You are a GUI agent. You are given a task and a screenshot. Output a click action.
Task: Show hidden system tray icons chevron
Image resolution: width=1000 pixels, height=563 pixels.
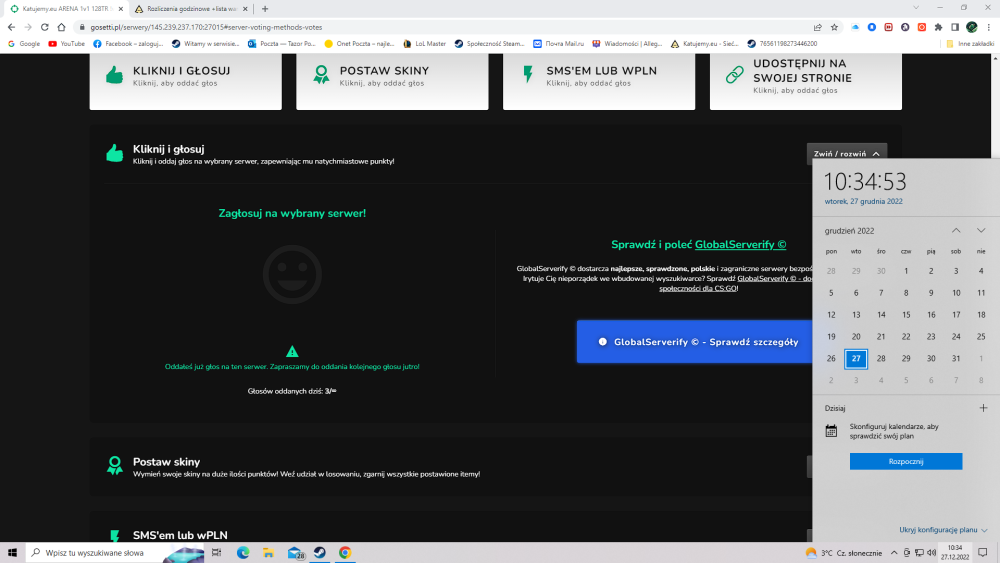[894, 553]
